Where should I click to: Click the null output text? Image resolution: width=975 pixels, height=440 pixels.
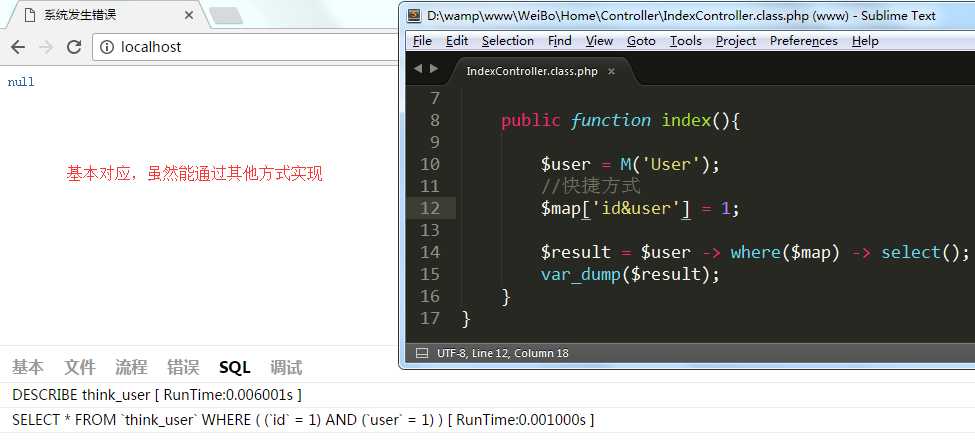click(x=21, y=82)
